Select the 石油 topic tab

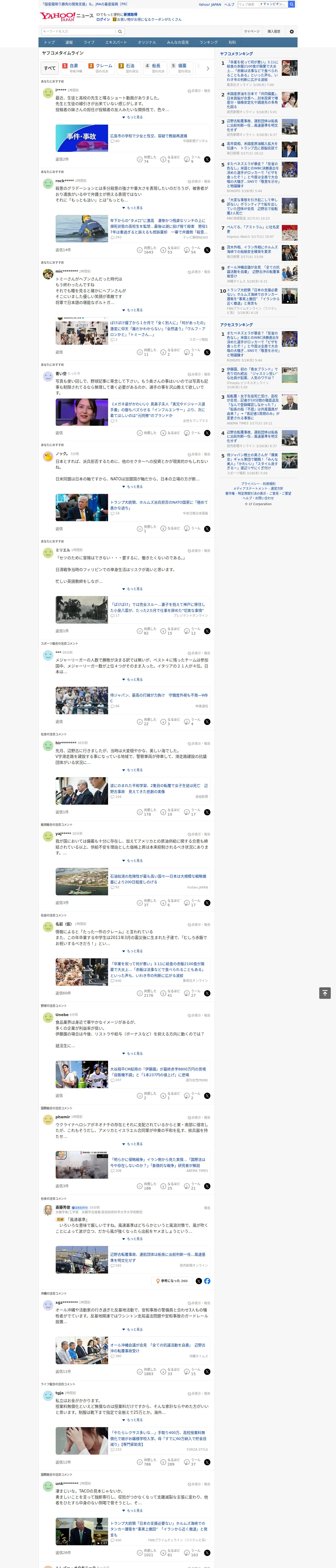[129, 68]
